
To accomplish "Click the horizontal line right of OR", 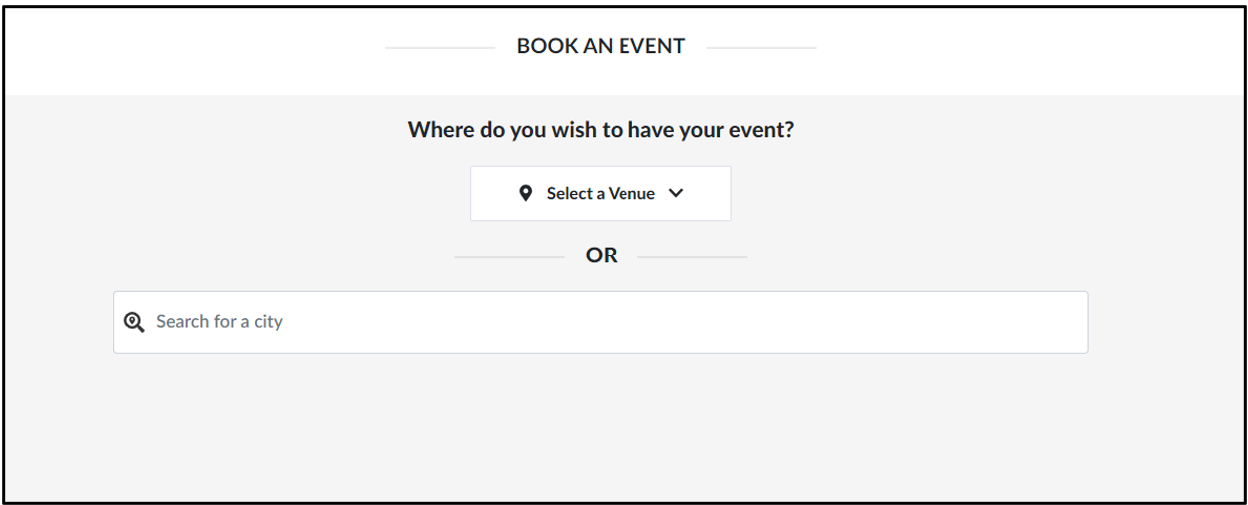I will pos(691,257).
